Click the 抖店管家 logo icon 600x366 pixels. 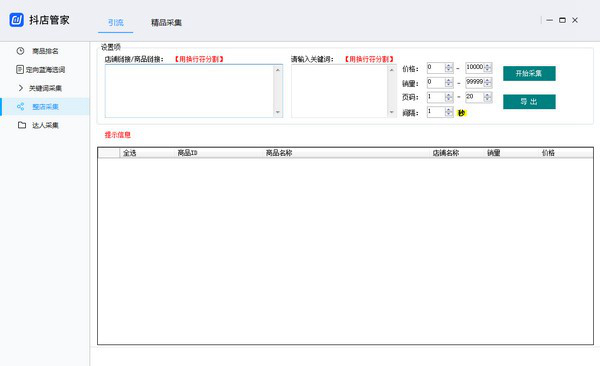click(x=16, y=20)
